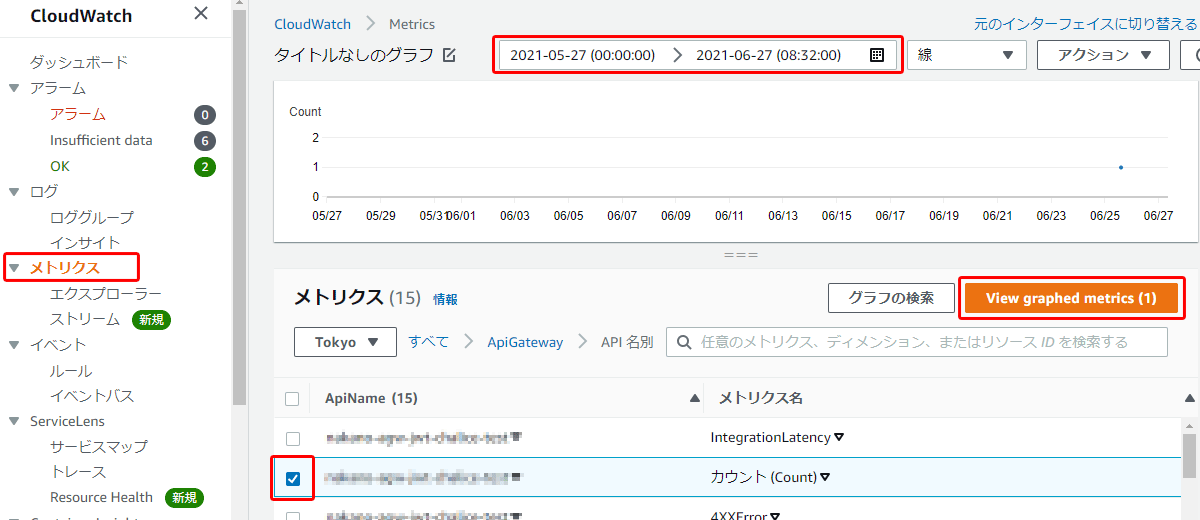Collapse the イベント section
The height and width of the screenshot is (520, 1200).
click(14, 345)
